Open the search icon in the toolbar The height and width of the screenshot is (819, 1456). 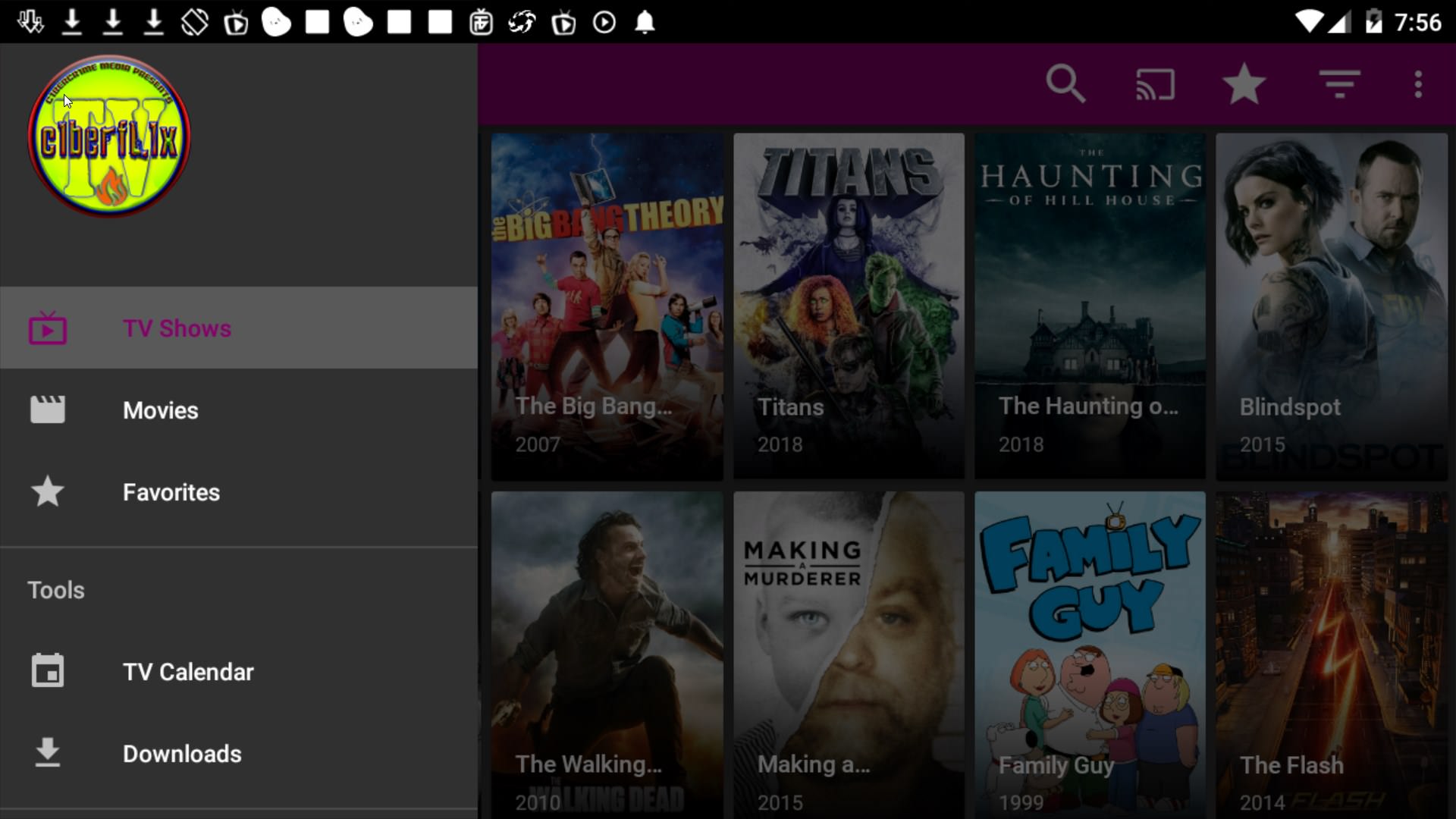point(1065,83)
